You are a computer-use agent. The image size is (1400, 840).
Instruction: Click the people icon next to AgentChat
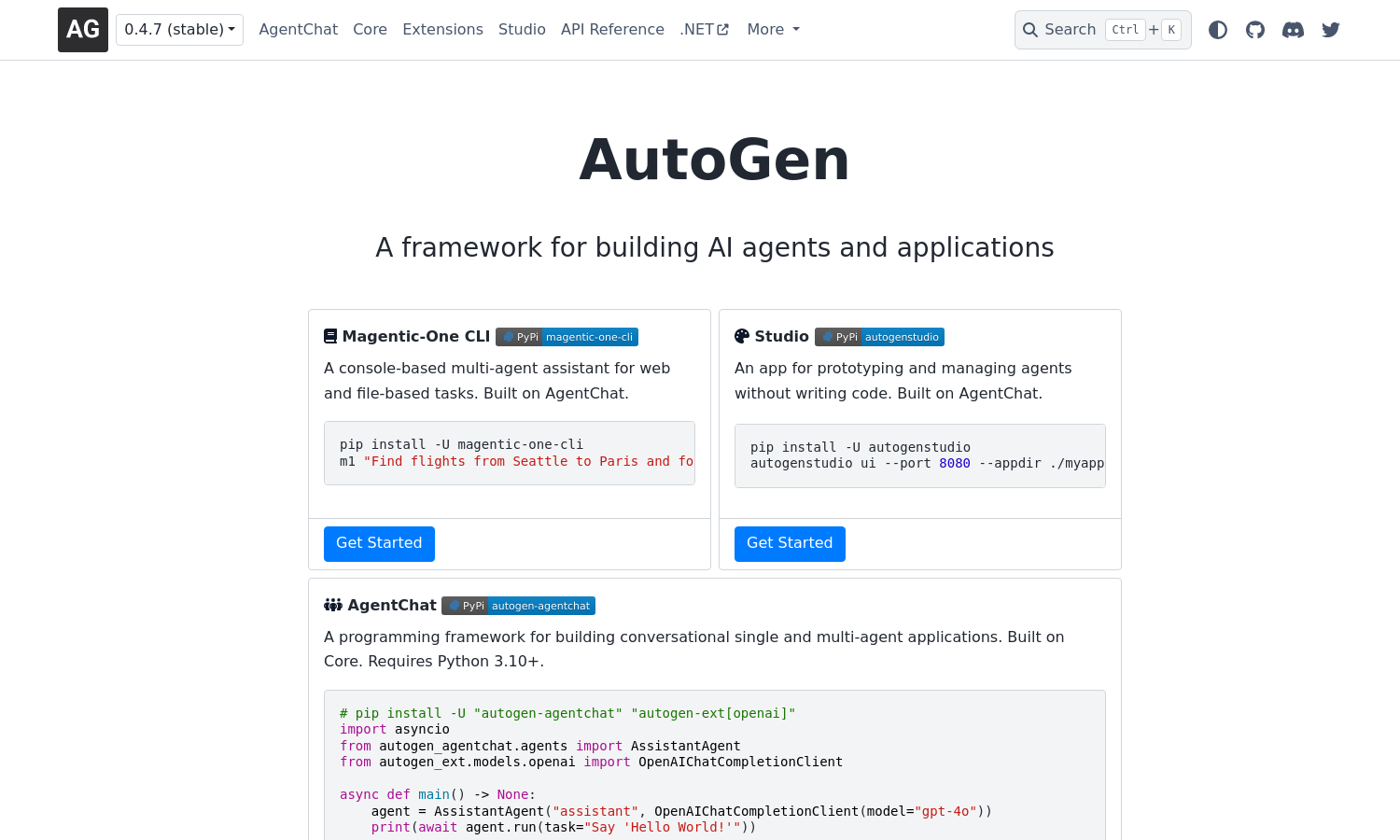tap(332, 604)
